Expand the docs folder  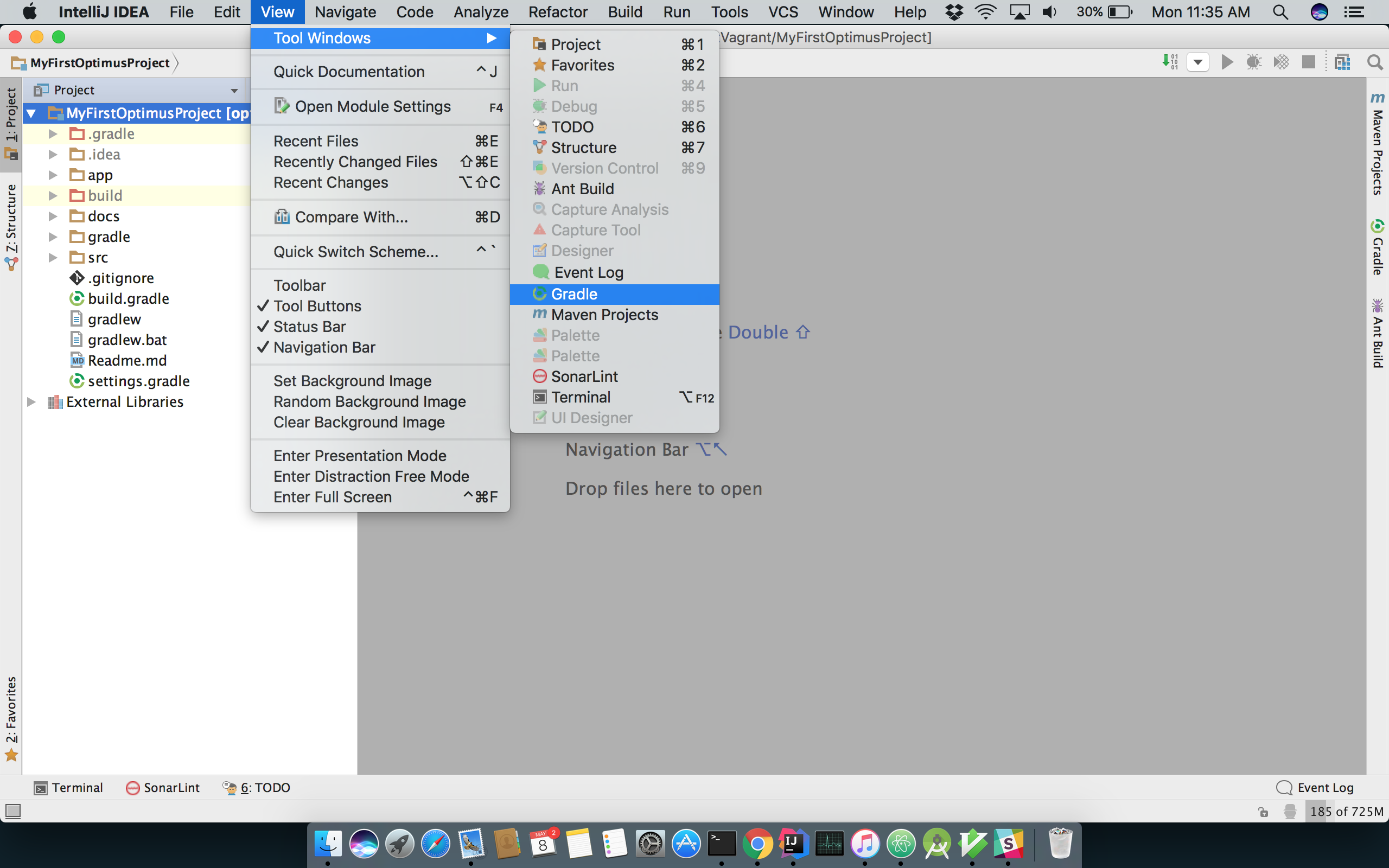(53, 216)
